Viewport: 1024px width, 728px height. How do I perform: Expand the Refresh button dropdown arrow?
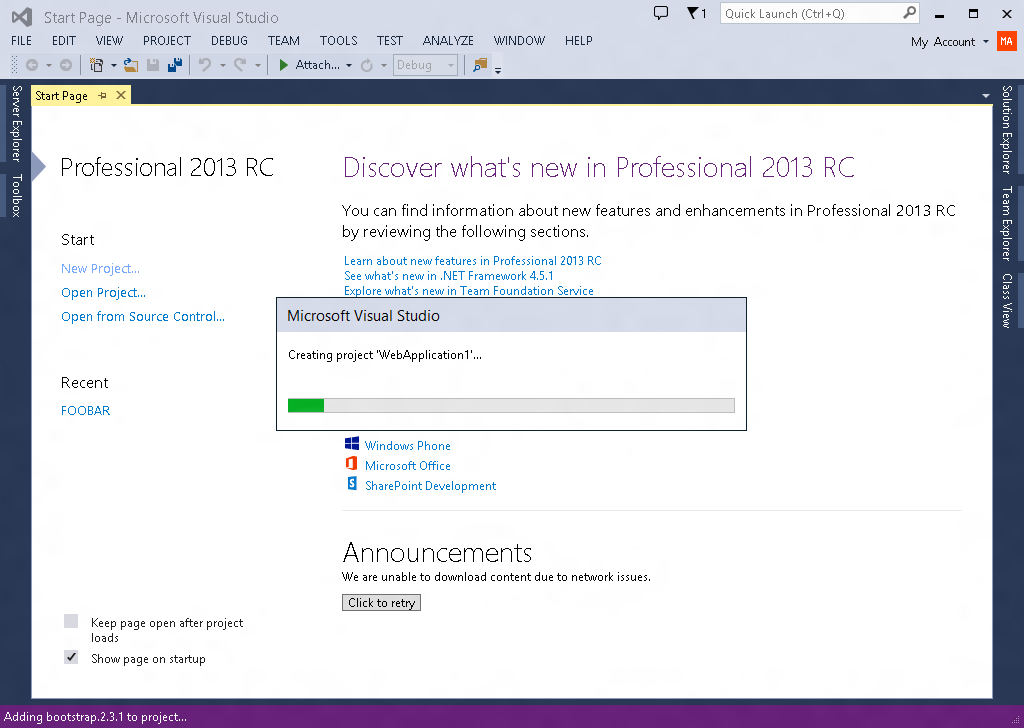(384, 65)
